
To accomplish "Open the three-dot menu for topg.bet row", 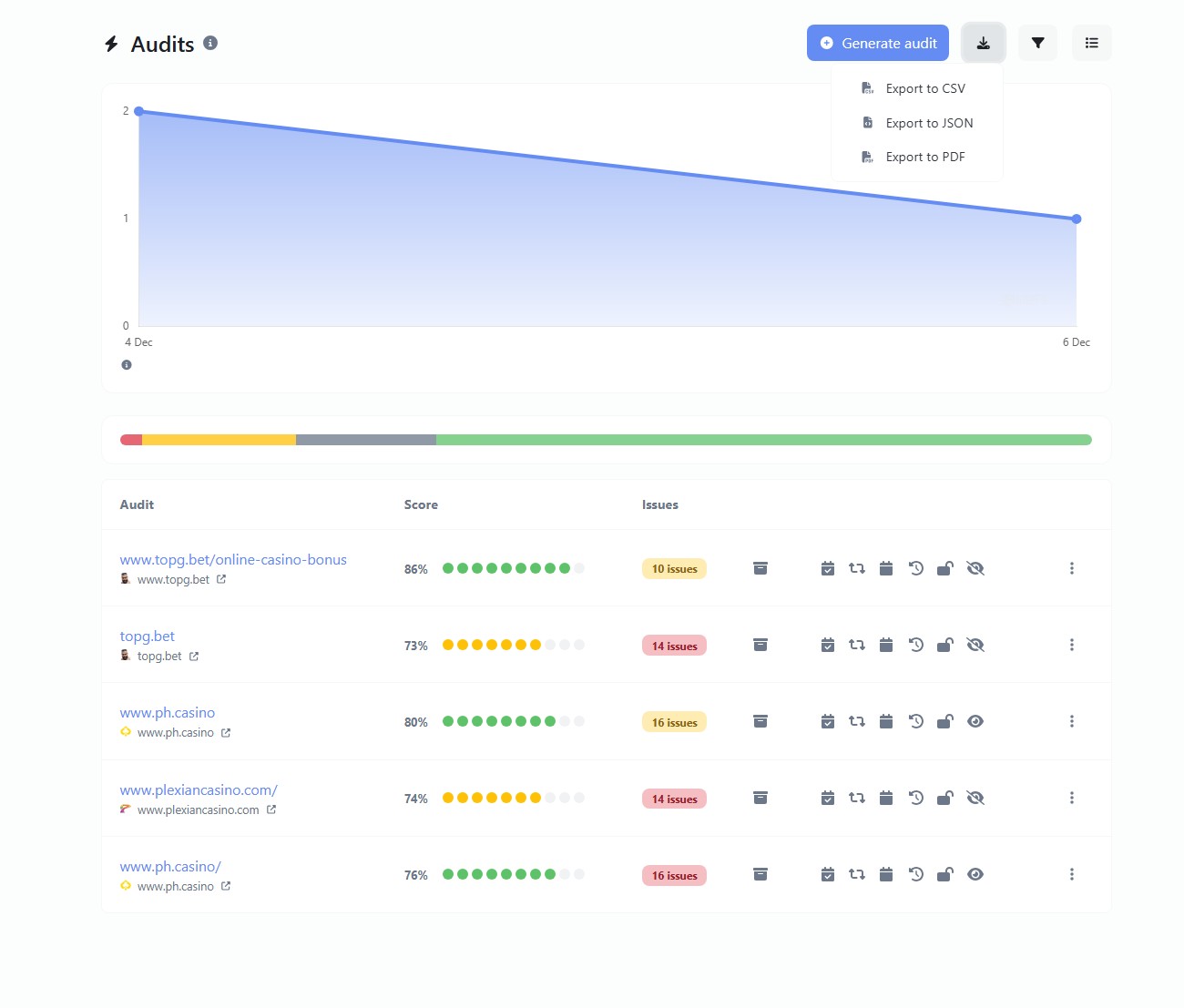I will pos(1072,644).
